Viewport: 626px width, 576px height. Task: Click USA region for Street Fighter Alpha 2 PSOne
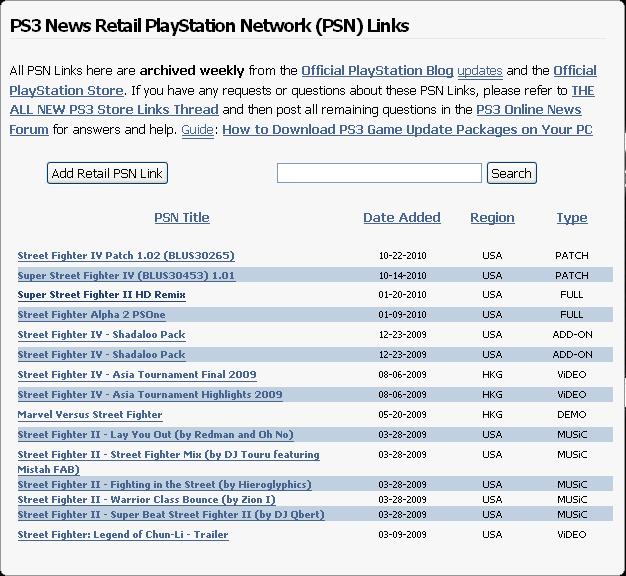(492, 315)
